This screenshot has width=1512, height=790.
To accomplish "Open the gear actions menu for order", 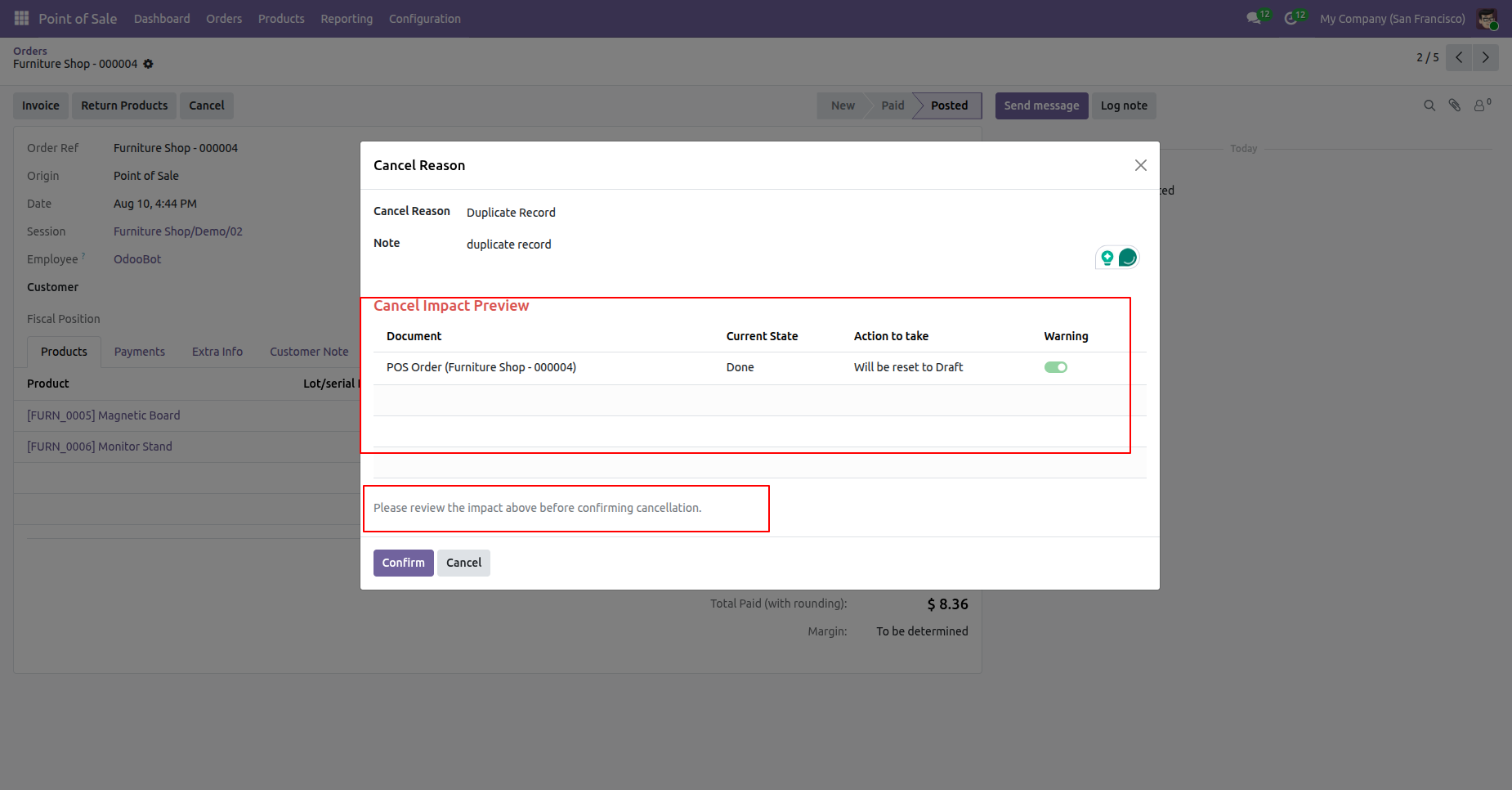I will 148,64.
